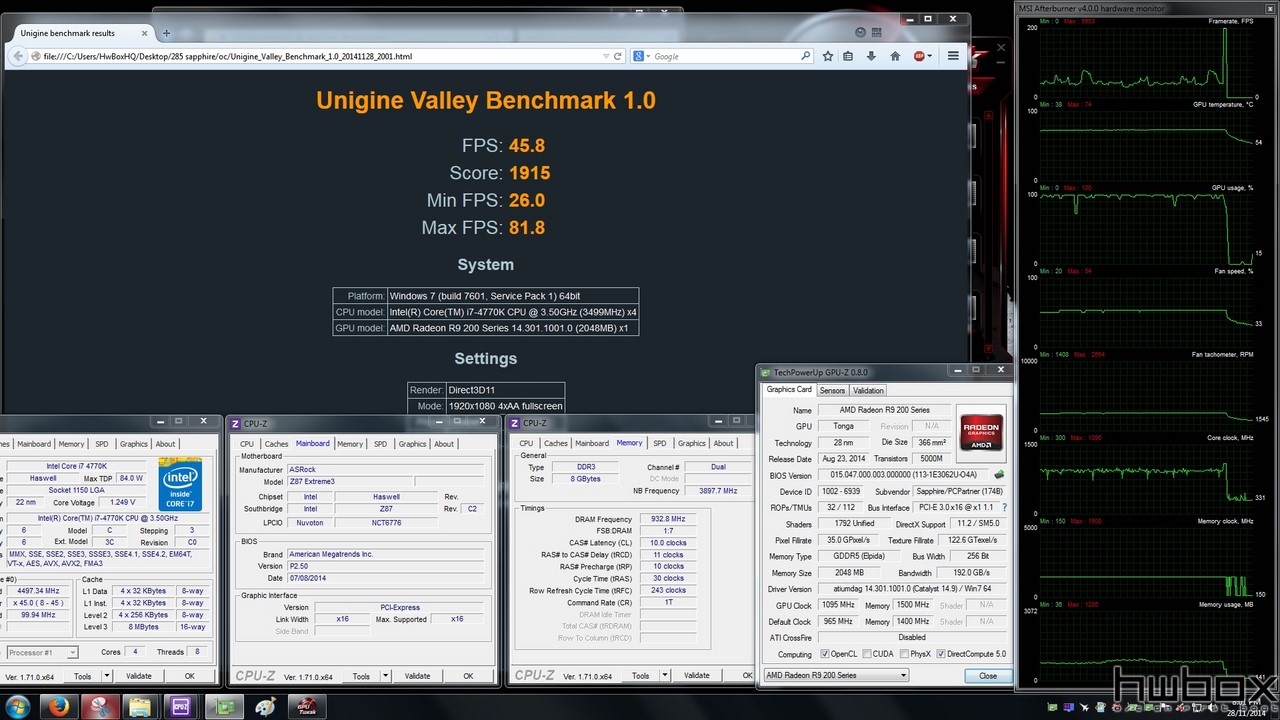Click the DRAM Frequency 932.8 MHz value
This screenshot has height=720, width=1280.
coord(669,519)
